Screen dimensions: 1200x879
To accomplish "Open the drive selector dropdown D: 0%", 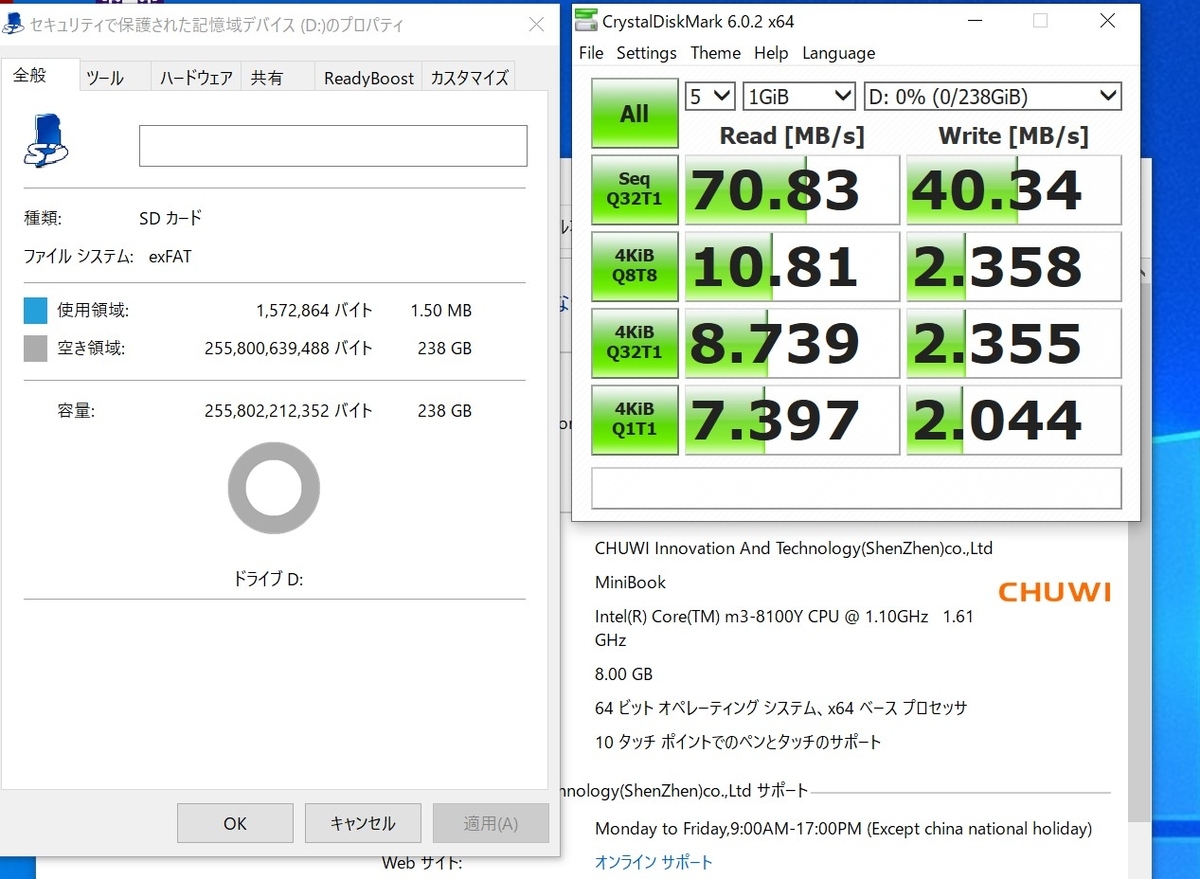I will (992, 96).
